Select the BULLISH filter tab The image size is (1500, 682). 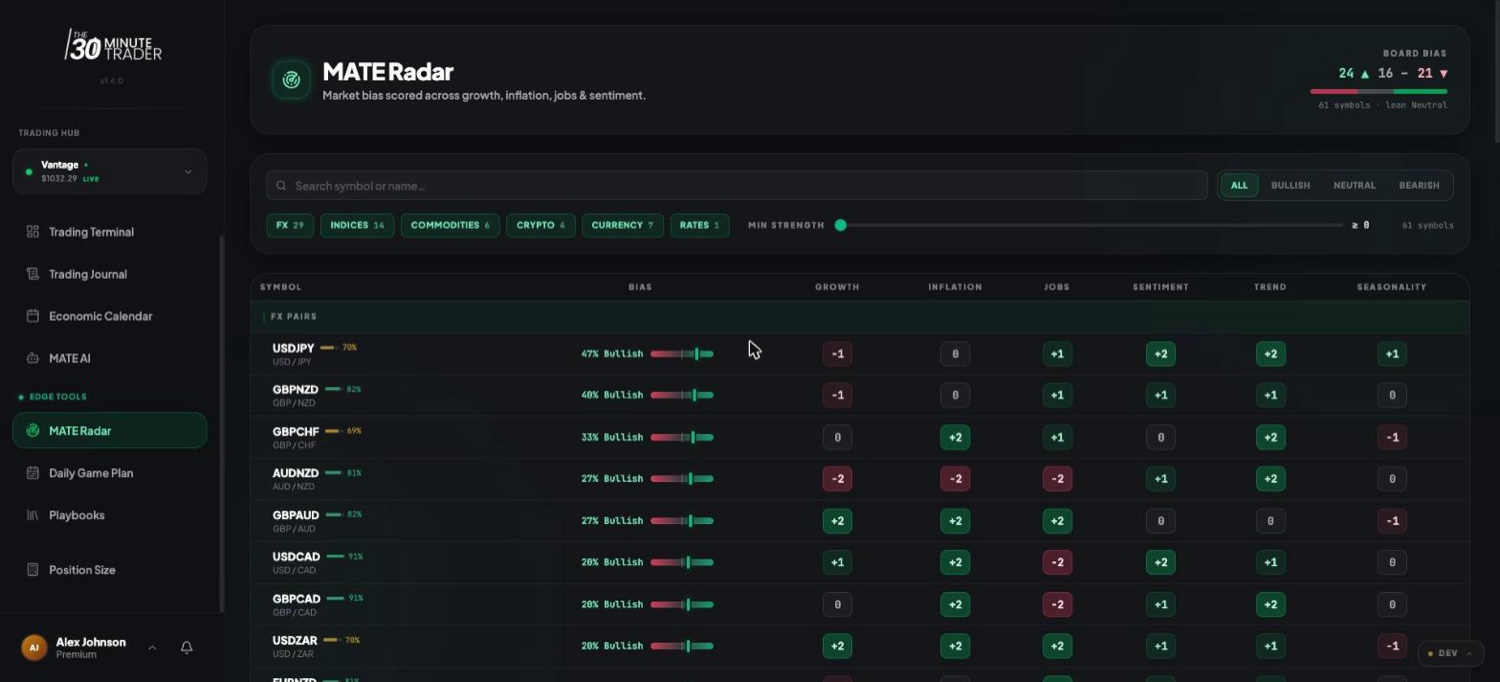click(1290, 185)
